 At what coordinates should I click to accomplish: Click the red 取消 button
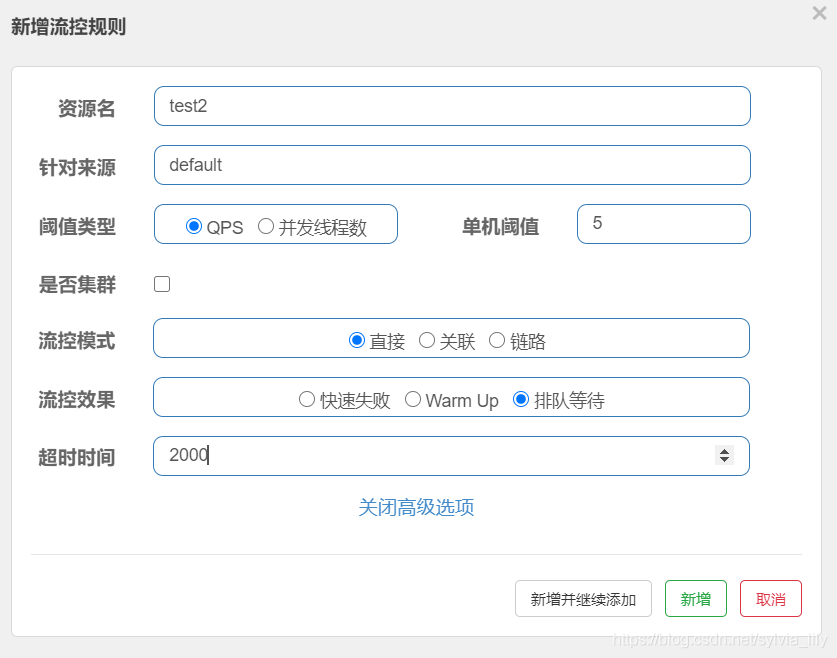(x=771, y=599)
